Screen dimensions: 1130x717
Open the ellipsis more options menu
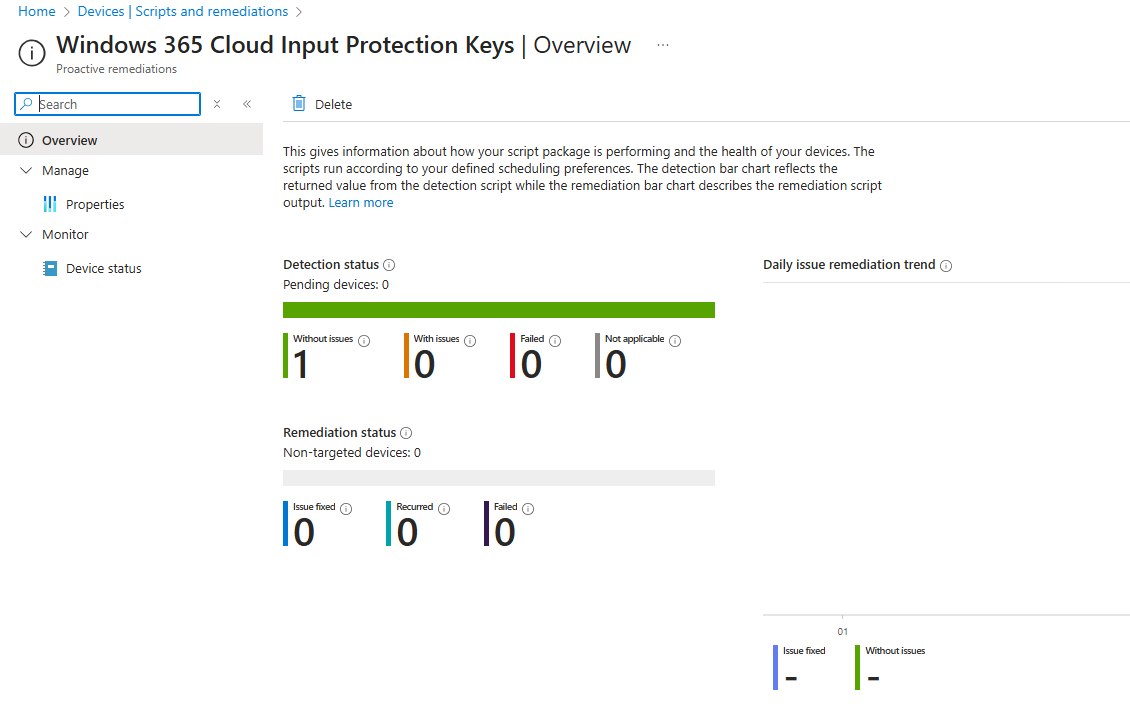pyautogui.click(x=663, y=46)
